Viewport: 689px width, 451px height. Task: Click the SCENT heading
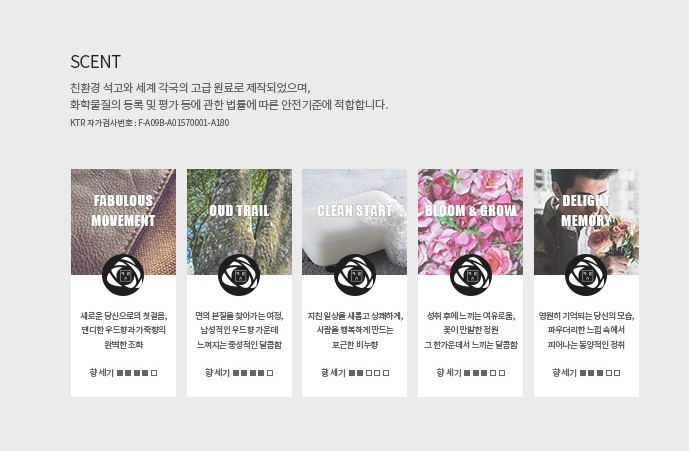click(x=95, y=62)
